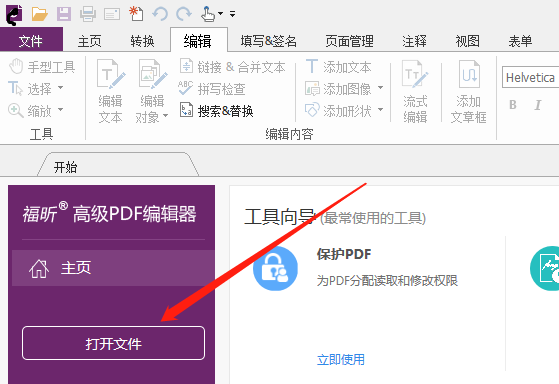
Task: Click the touch mode hand icon
Action: (x=208, y=14)
